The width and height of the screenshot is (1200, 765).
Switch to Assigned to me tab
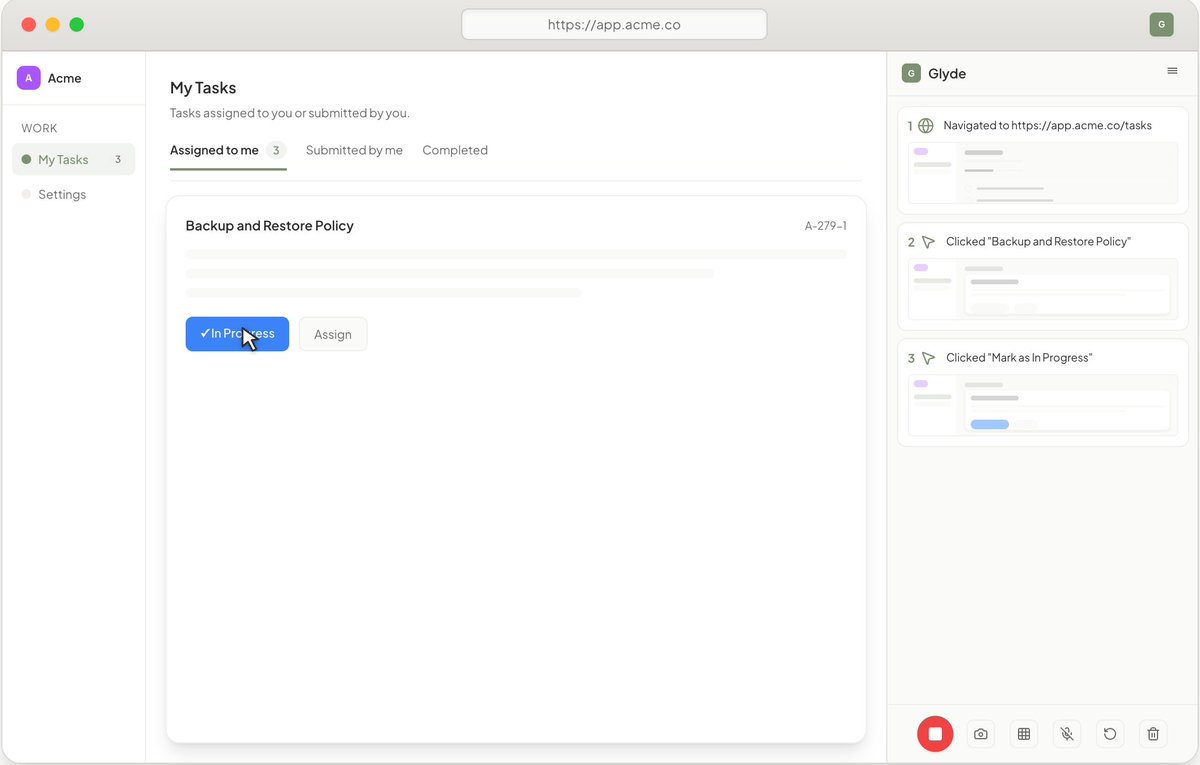[228, 150]
